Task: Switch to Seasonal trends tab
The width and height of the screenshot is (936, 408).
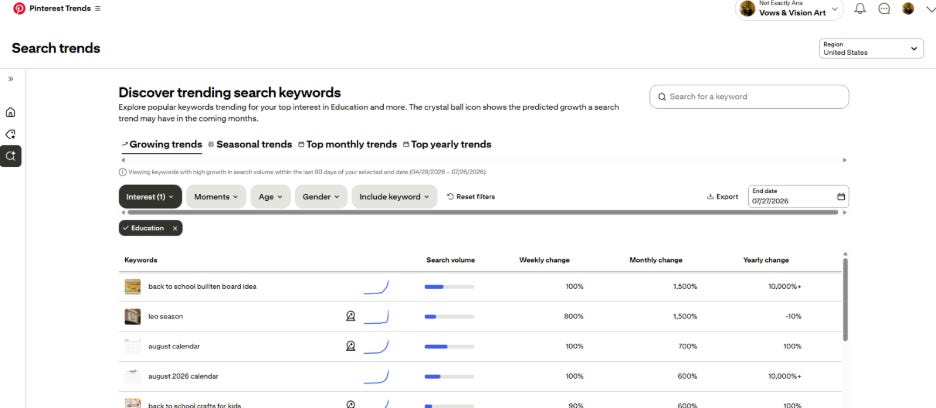Action: click(250, 145)
